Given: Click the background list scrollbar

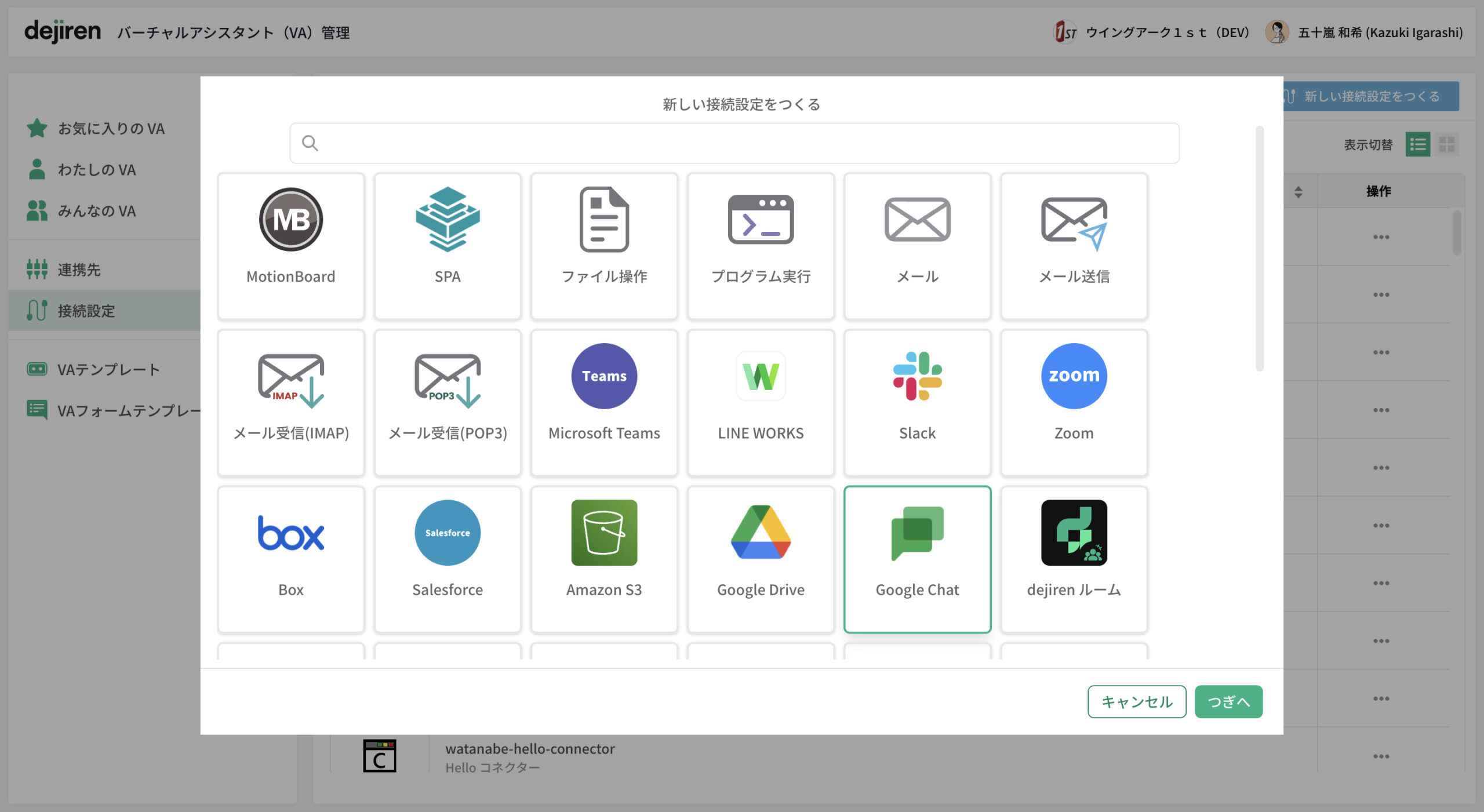Looking at the screenshot, I should pos(1457,232).
